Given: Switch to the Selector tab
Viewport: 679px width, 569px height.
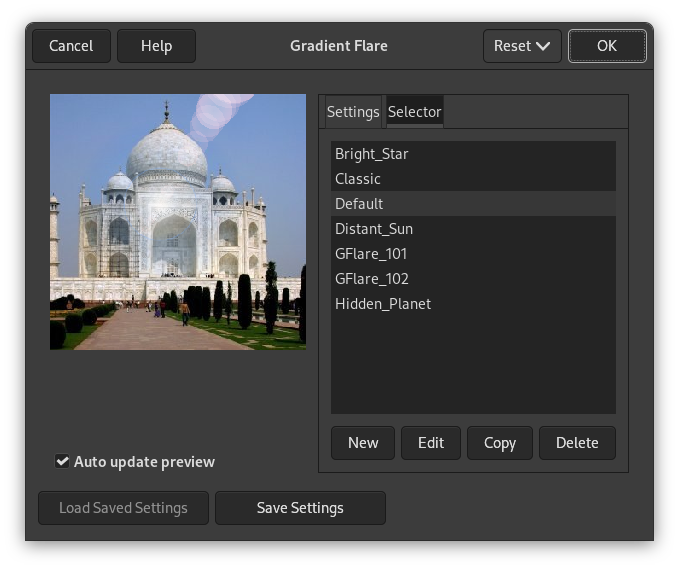Looking at the screenshot, I should coord(415,112).
